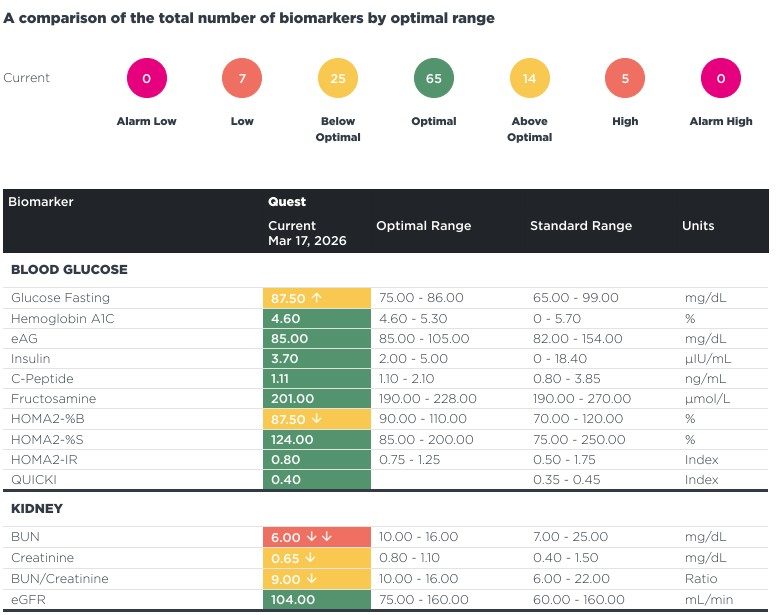The width and height of the screenshot is (781, 615).
Task: Select the BUN red value cell 6.00
Action: [x=317, y=537]
